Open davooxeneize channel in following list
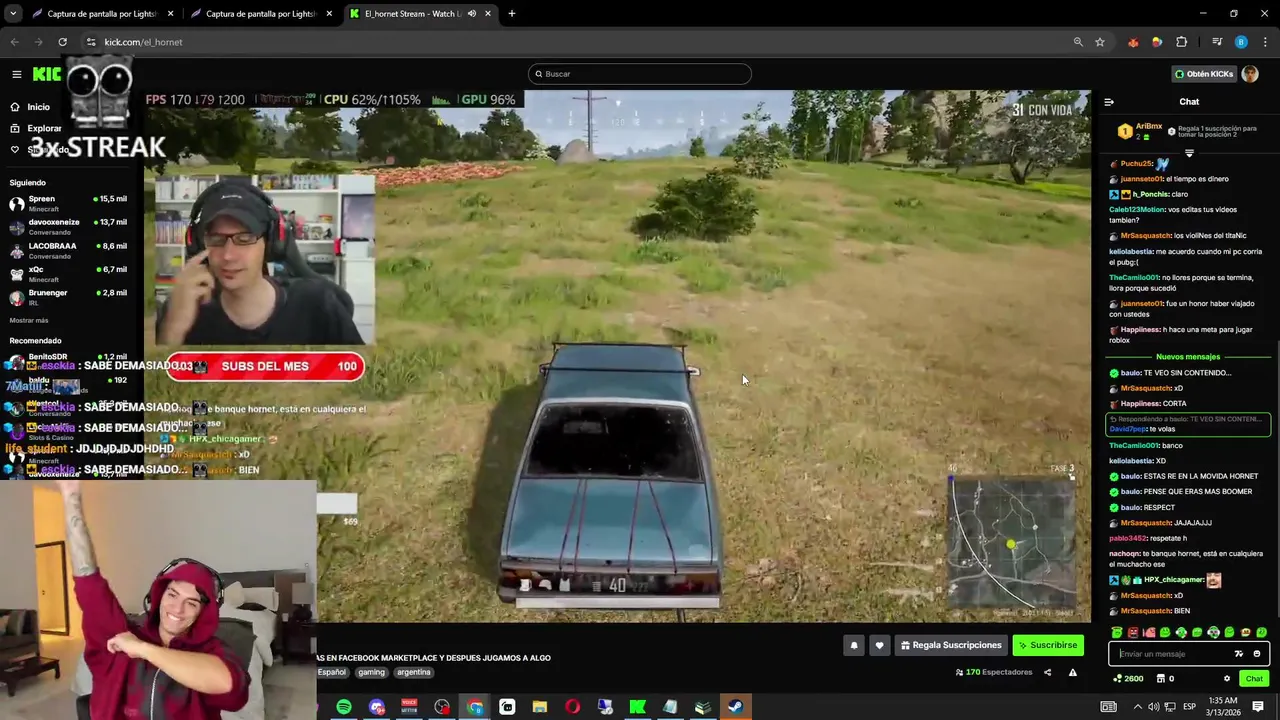 [68, 226]
